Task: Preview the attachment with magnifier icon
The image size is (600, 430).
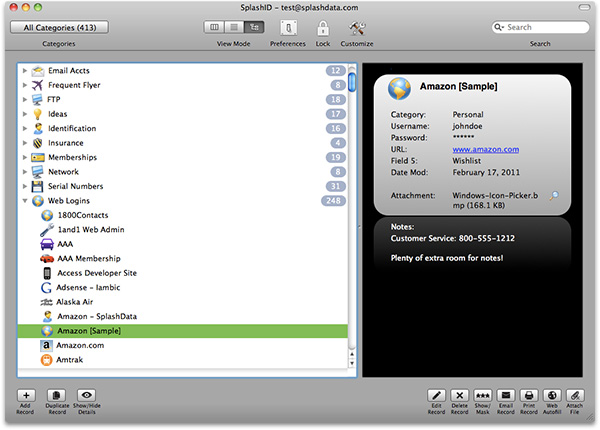Action: point(554,196)
